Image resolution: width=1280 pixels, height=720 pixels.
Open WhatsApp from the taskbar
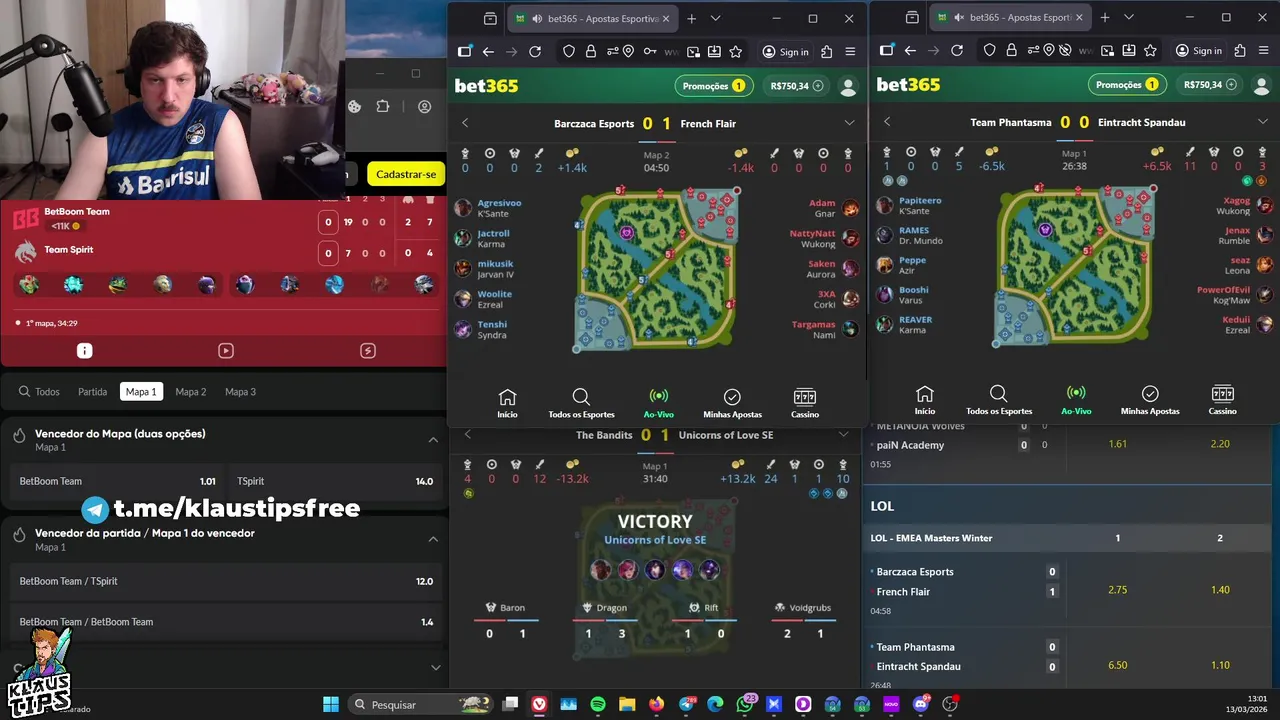click(744, 704)
